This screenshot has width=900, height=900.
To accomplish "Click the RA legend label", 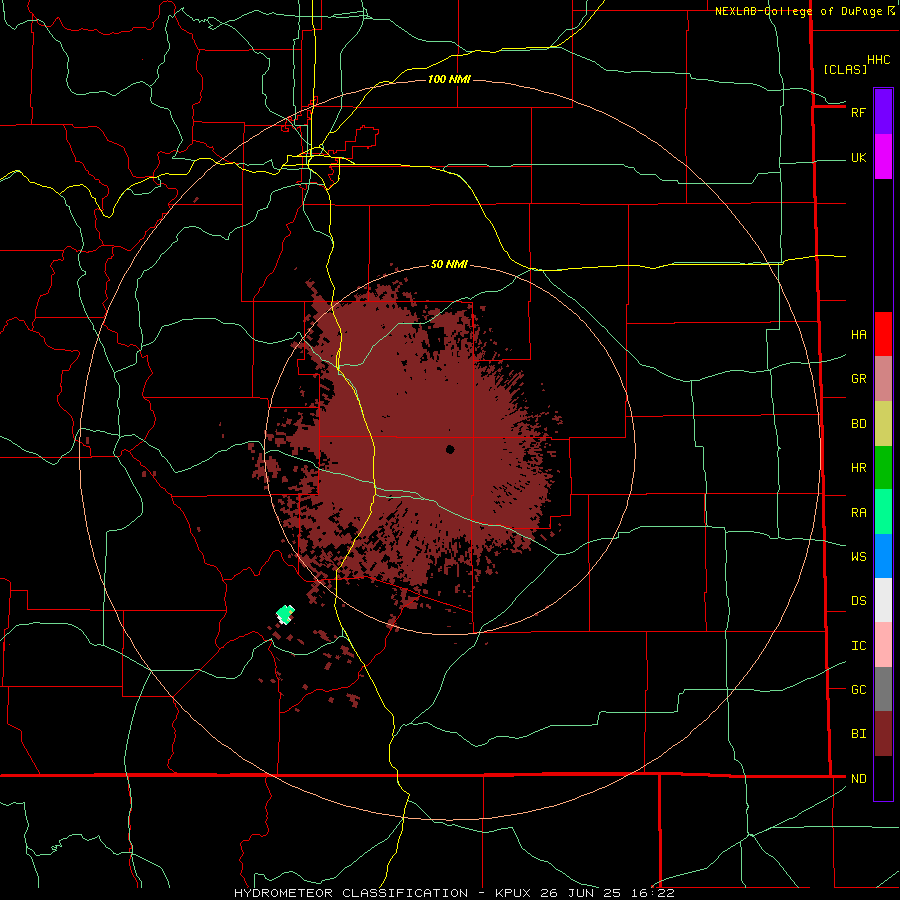I will point(859,513).
